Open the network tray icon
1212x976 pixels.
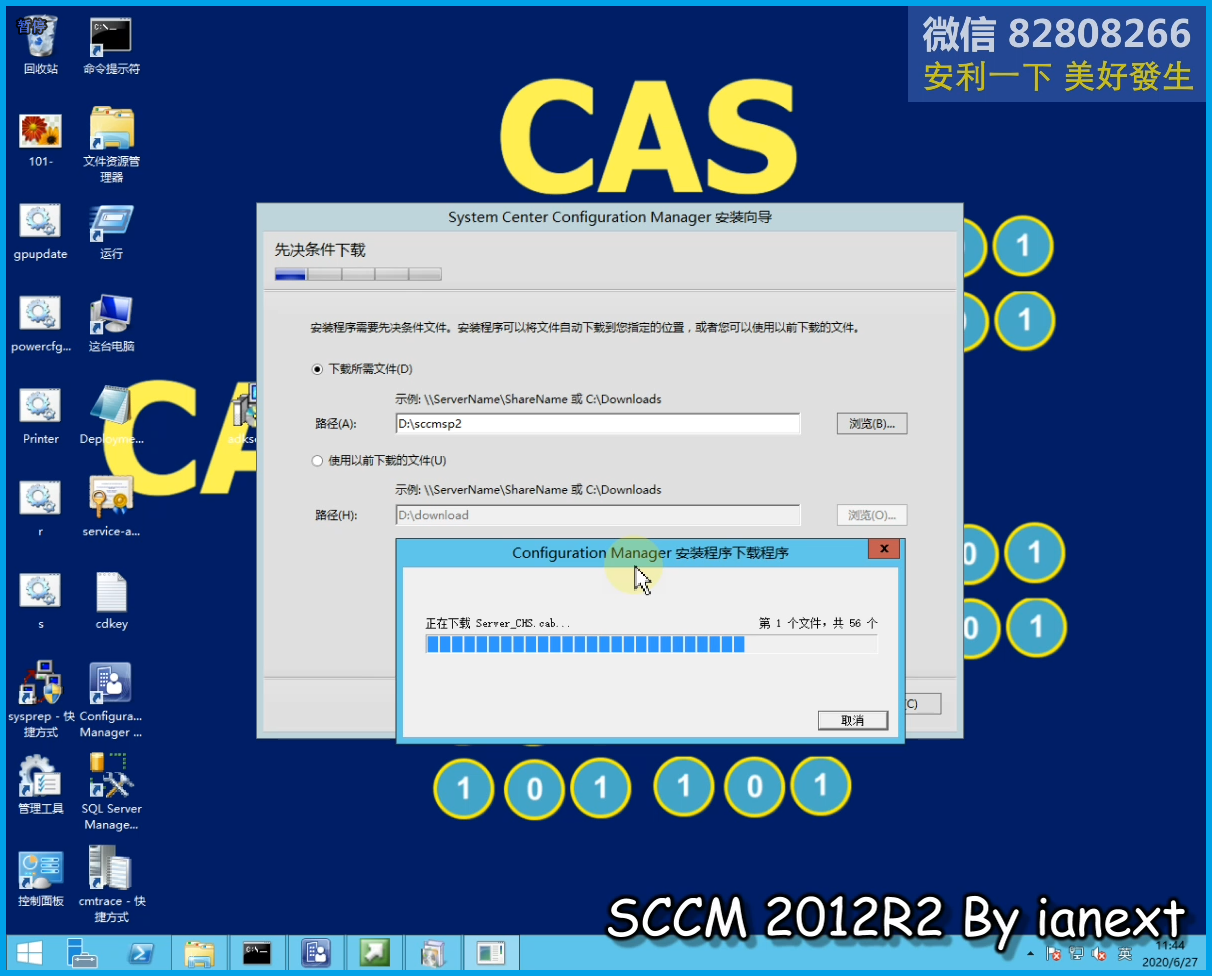1077,954
